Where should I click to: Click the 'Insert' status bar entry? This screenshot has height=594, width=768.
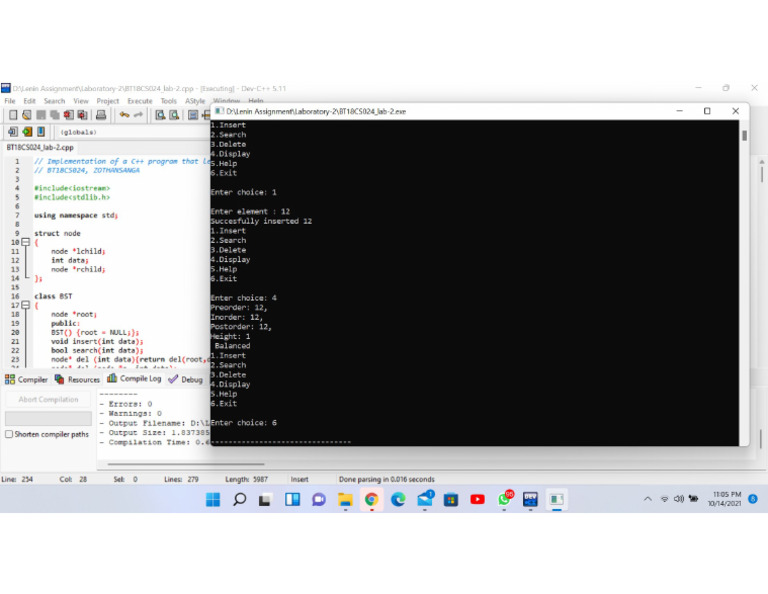click(299, 479)
